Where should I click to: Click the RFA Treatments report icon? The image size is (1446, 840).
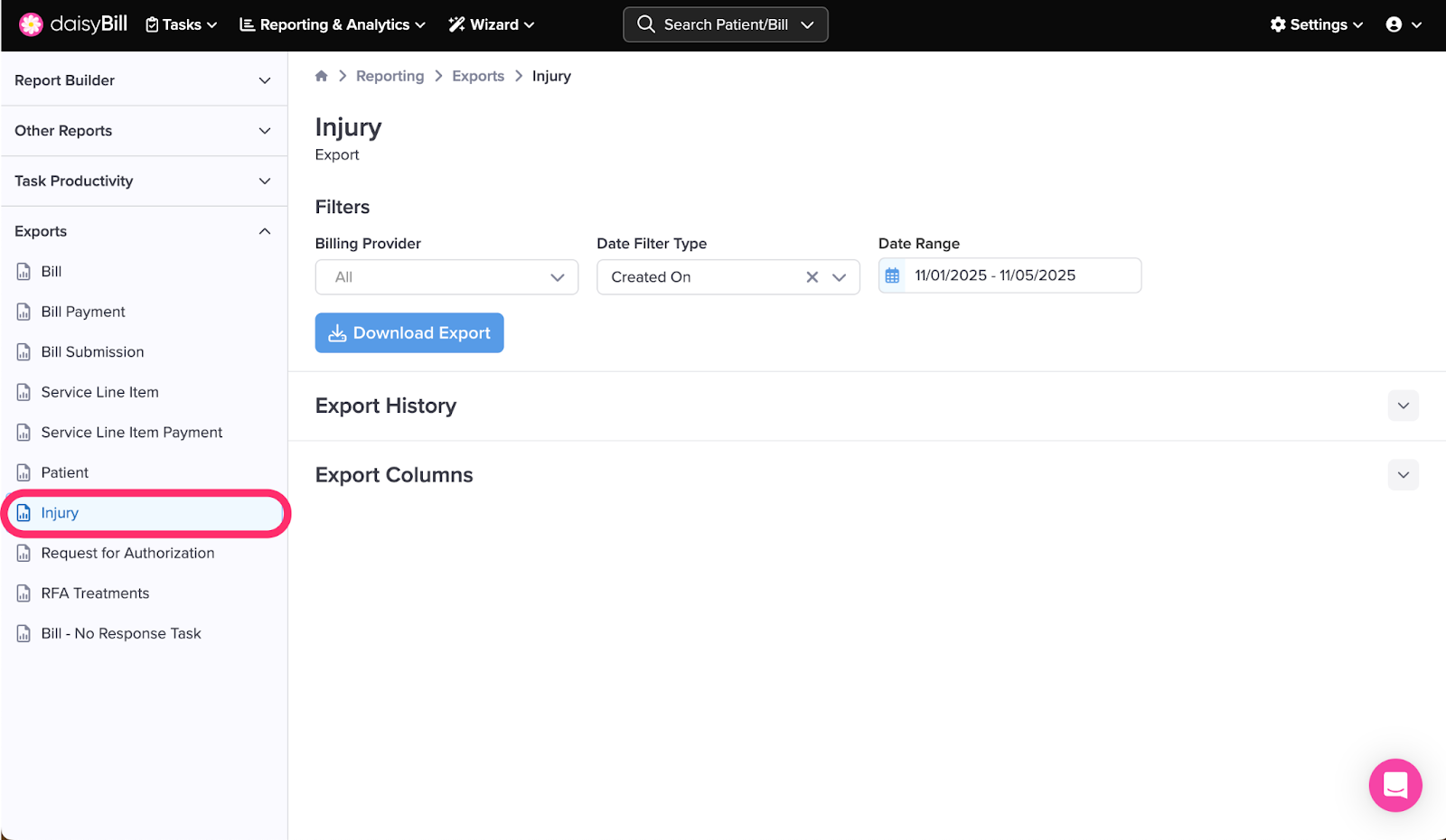tap(23, 593)
